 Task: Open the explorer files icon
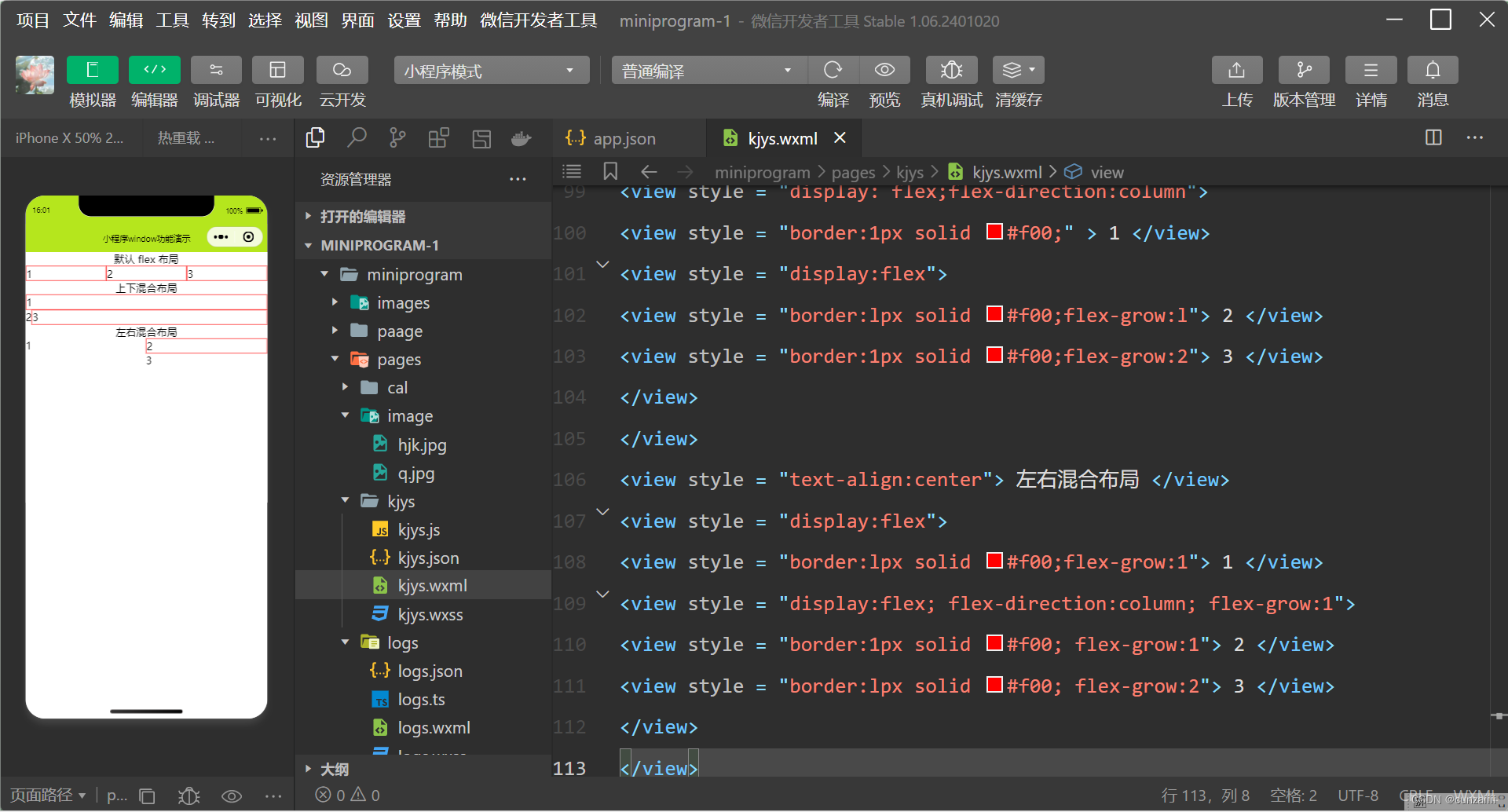click(316, 138)
